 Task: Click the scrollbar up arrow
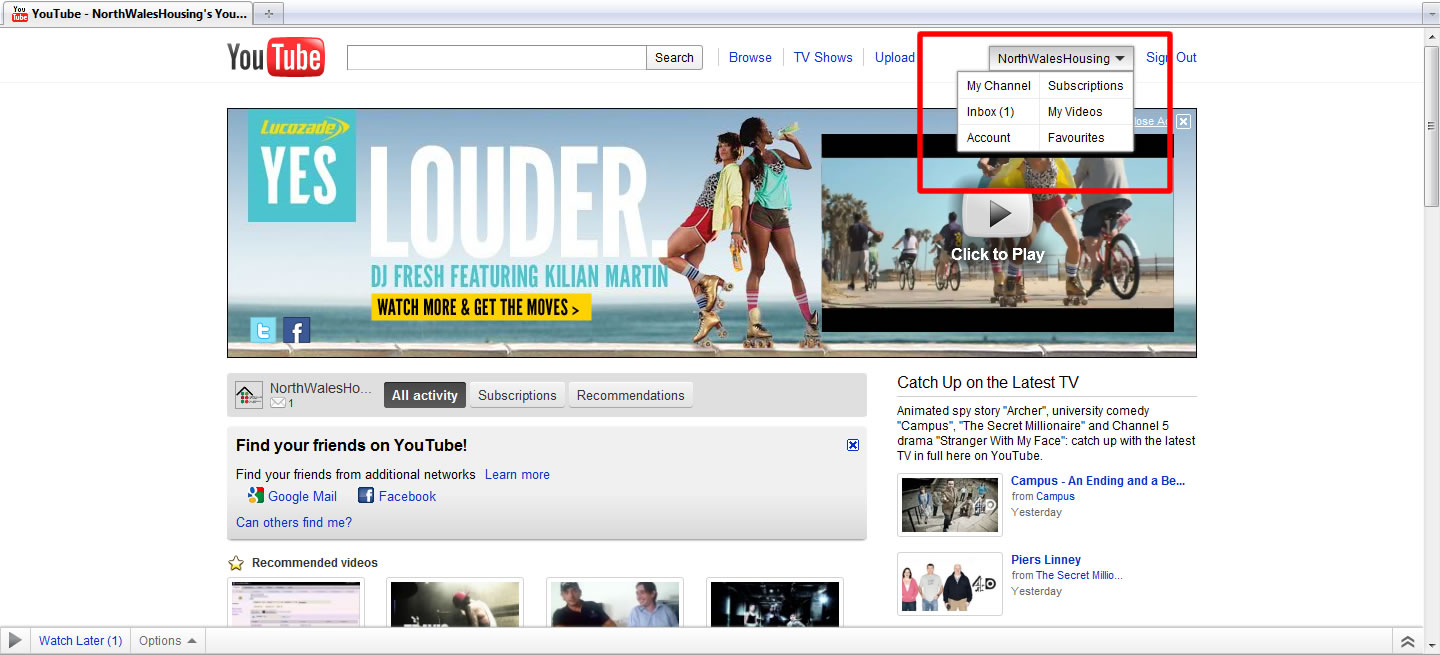(1431, 36)
